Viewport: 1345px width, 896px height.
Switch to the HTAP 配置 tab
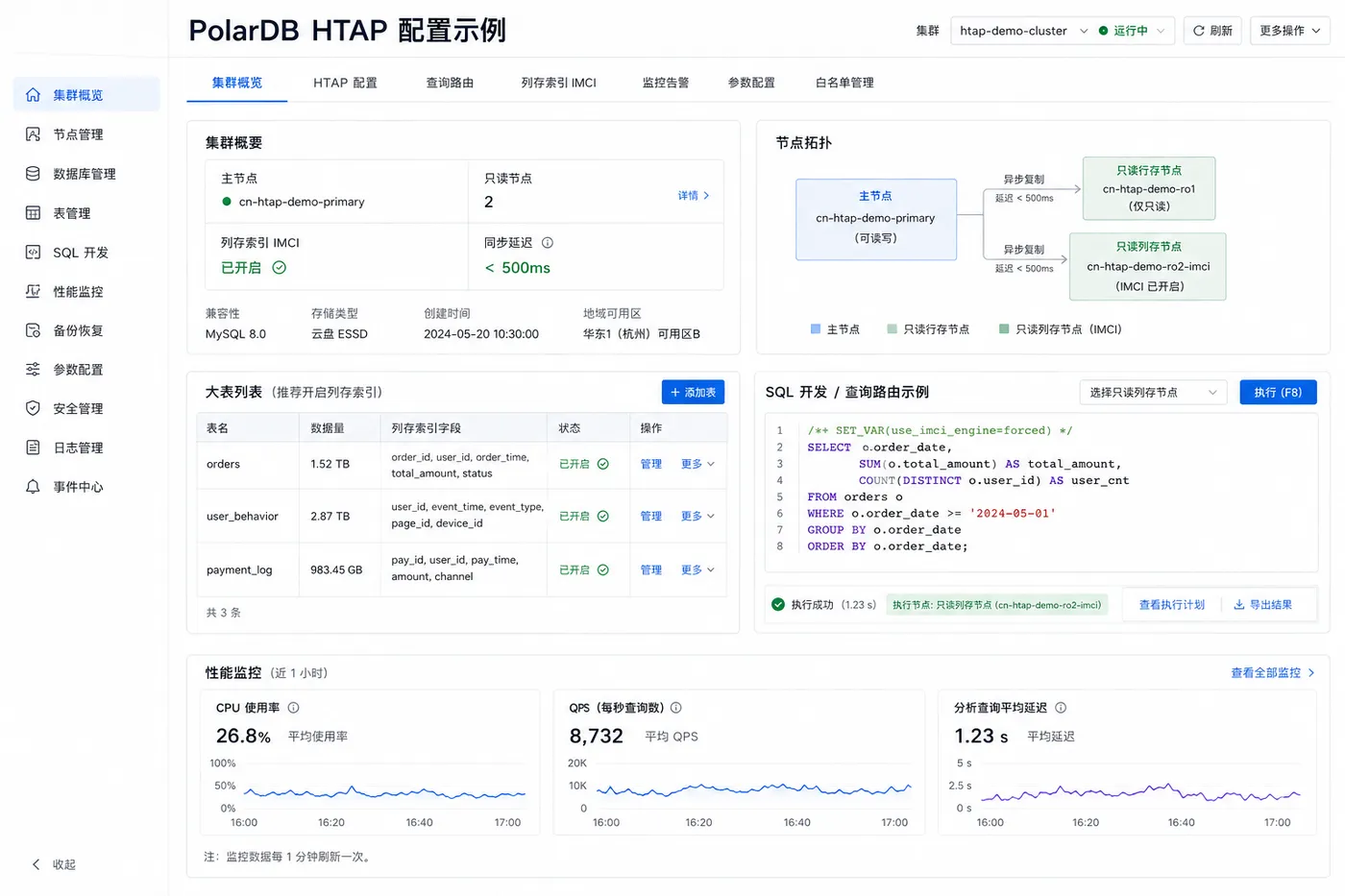coord(345,83)
